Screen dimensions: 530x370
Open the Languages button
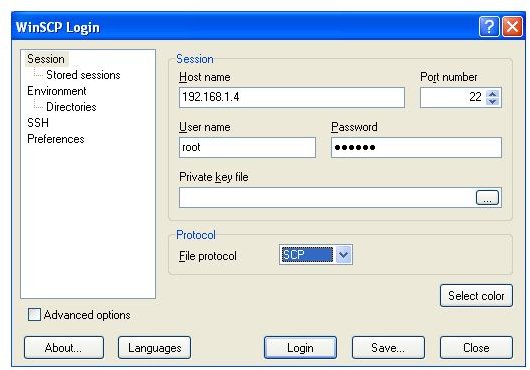pos(154,348)
